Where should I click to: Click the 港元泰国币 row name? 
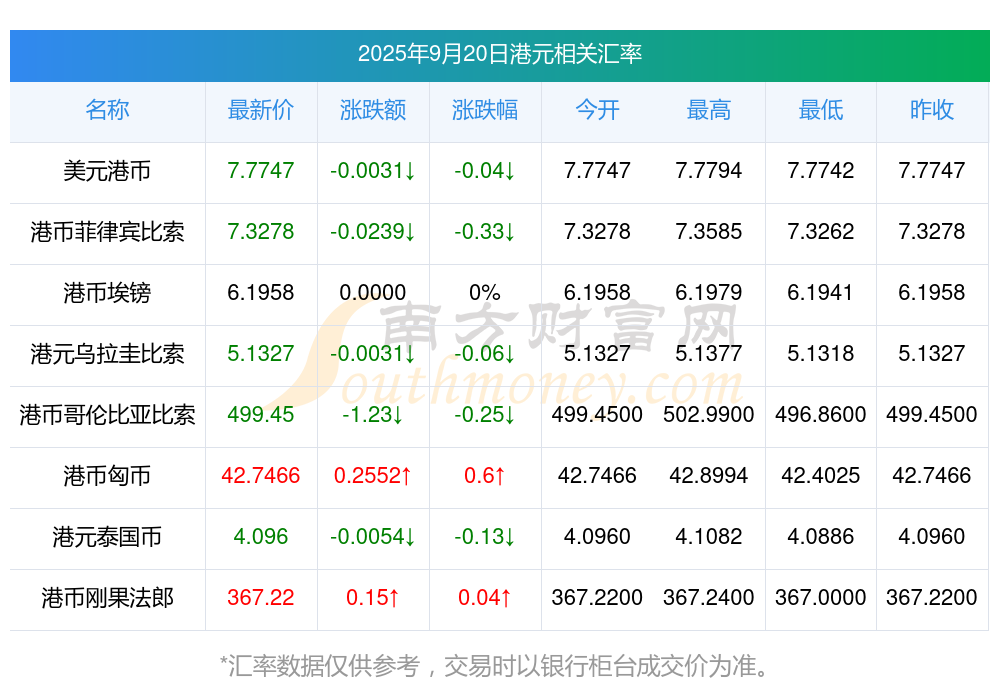pos(107,537)
